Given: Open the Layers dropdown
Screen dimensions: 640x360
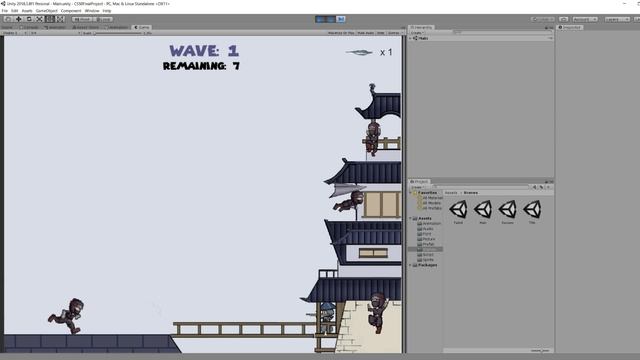Looking at the screenshot, I should tap(617, 19).
